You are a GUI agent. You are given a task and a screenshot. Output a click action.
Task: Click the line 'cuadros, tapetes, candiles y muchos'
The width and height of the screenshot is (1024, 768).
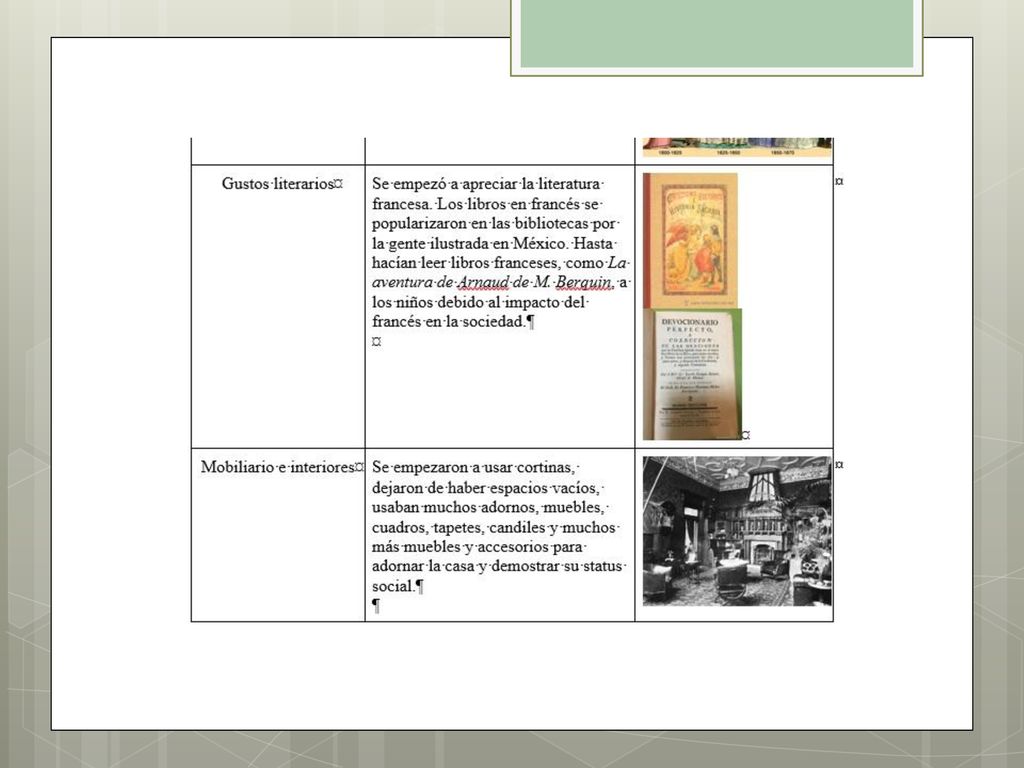tap(494, 527)
